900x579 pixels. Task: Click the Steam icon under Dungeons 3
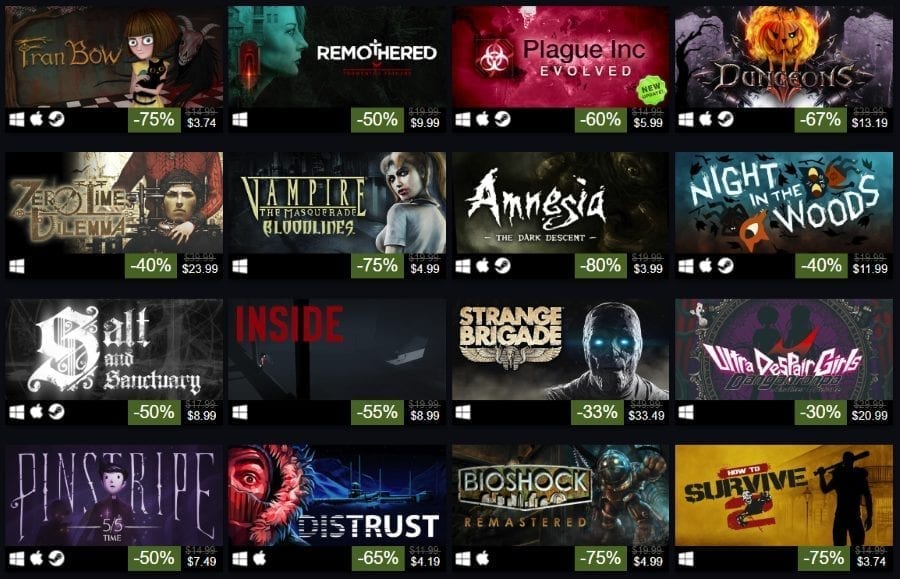point(726,119)
